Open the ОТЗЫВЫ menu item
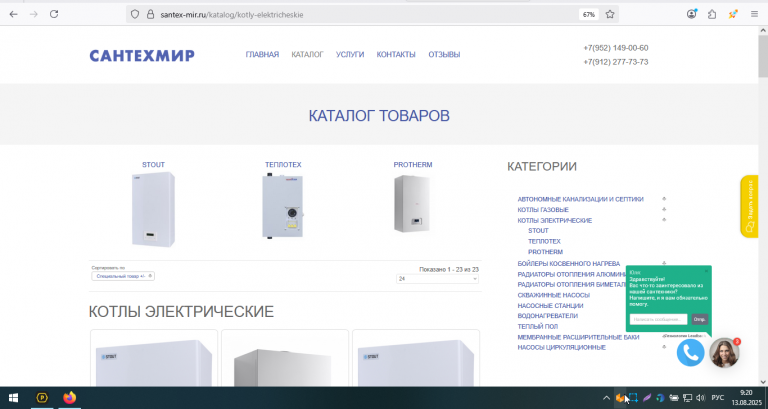768x409 pixels. coord(444,54)
